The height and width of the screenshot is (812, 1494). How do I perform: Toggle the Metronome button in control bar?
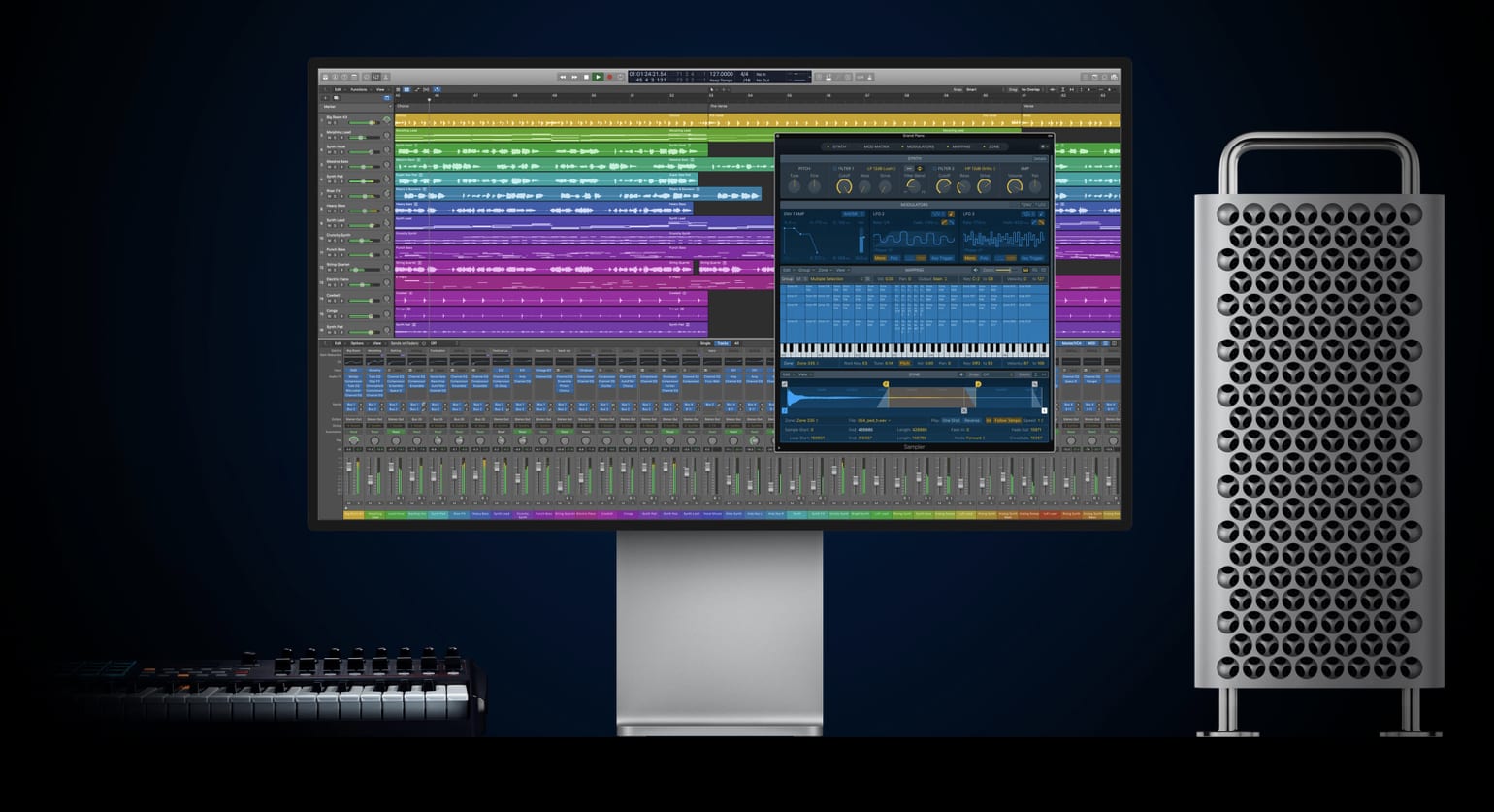click(x=870, y=77)
